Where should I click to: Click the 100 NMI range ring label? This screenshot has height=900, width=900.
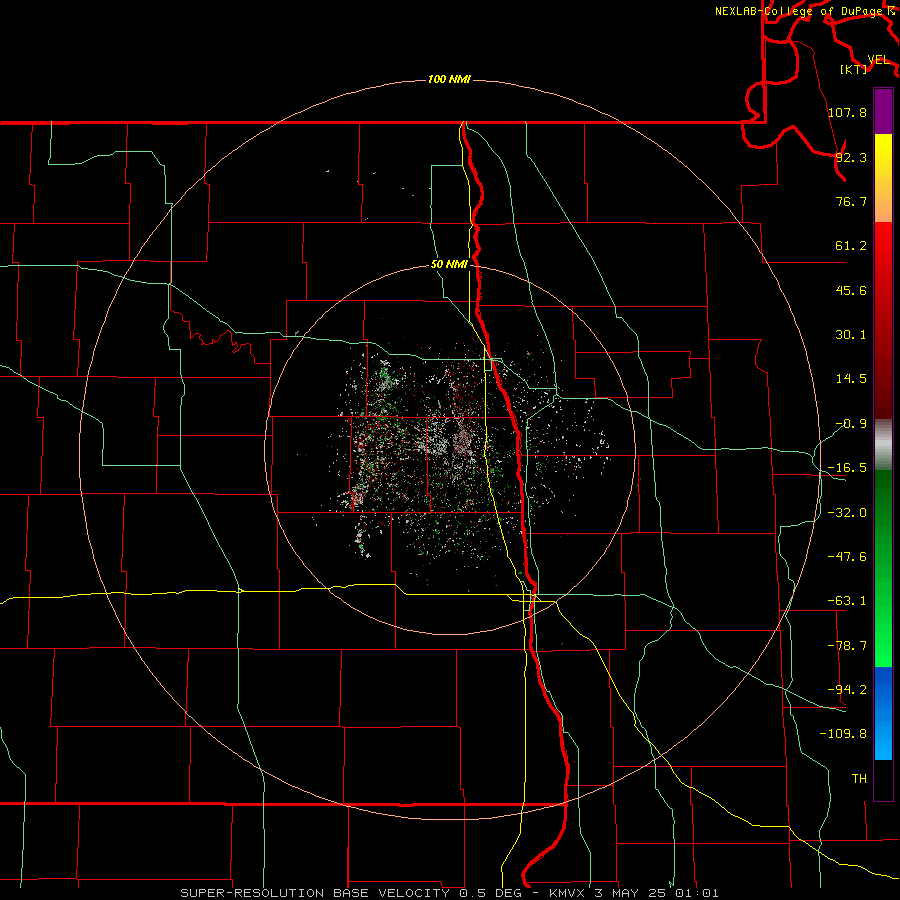tap(449, 79)
